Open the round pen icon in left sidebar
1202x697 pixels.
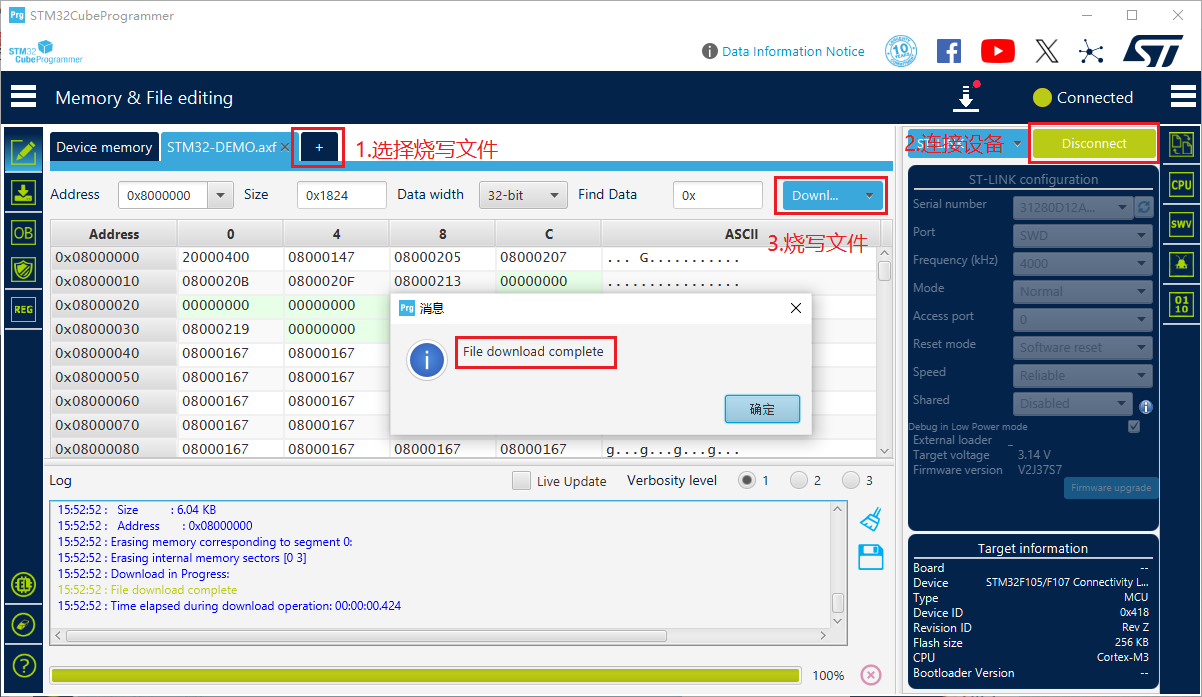tap(23, 625)
